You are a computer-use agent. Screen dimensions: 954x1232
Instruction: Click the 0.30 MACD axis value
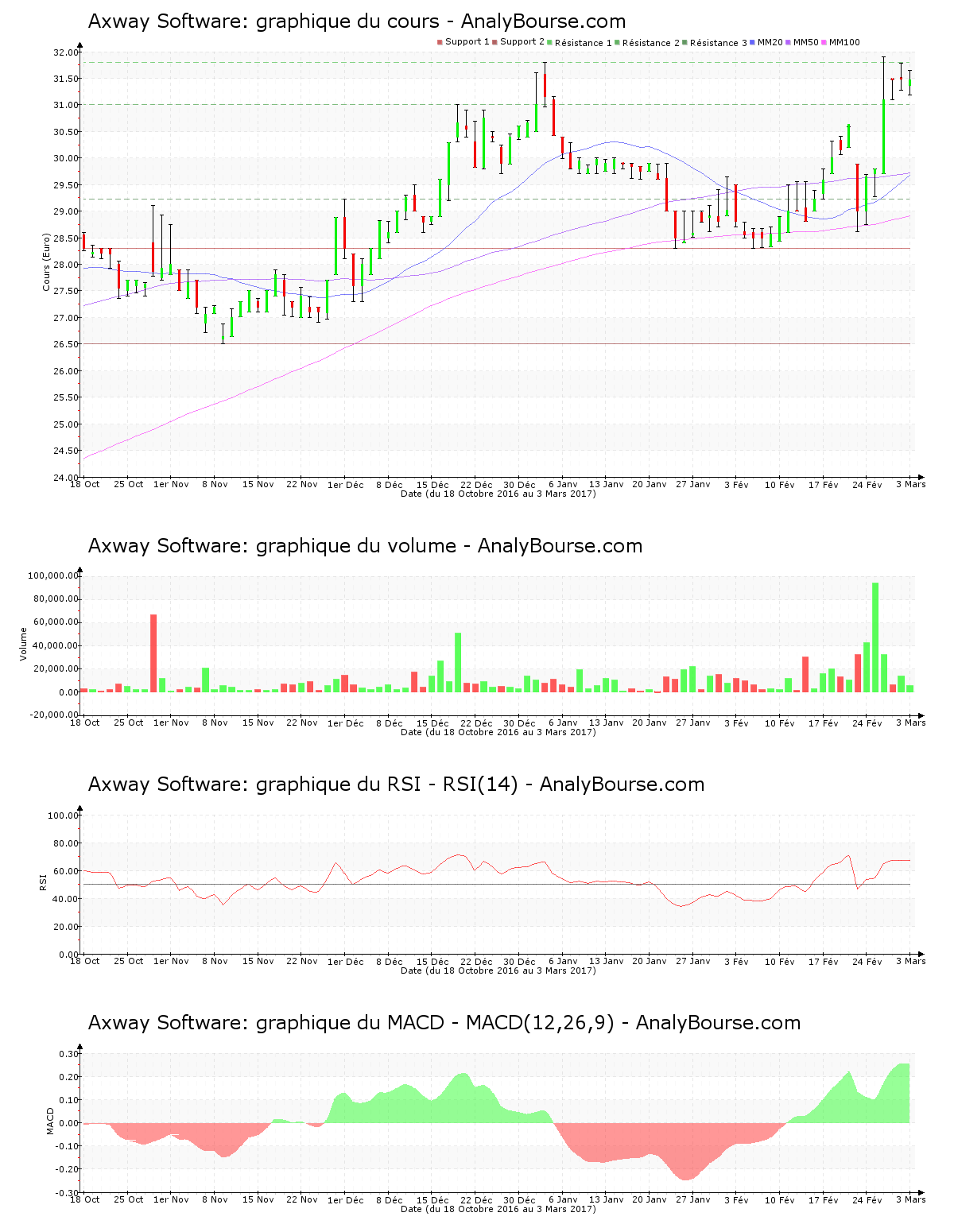[x=69, y=1054]
